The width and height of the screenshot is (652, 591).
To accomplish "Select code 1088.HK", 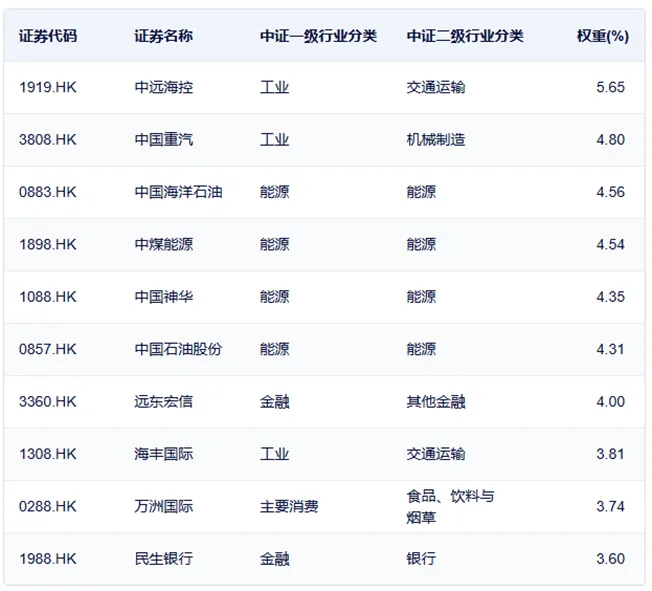I will pyautogui.click(x=48, y=297).
